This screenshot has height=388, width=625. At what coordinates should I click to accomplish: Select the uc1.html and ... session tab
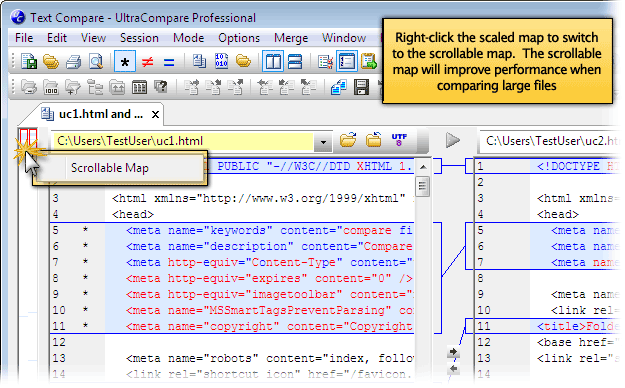click(92, 114)
